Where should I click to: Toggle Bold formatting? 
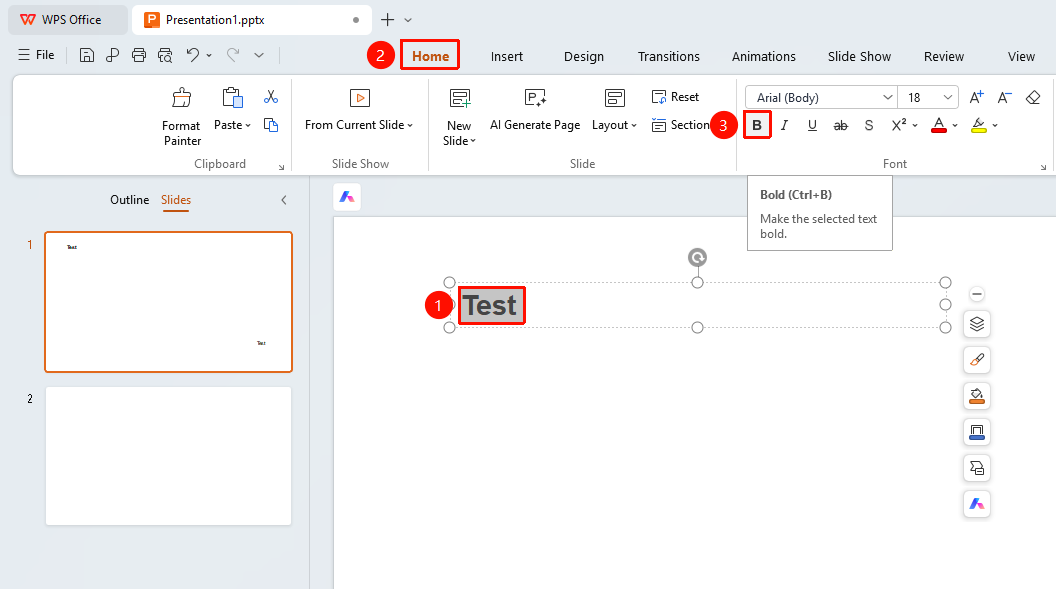click(x=757, y=125)
